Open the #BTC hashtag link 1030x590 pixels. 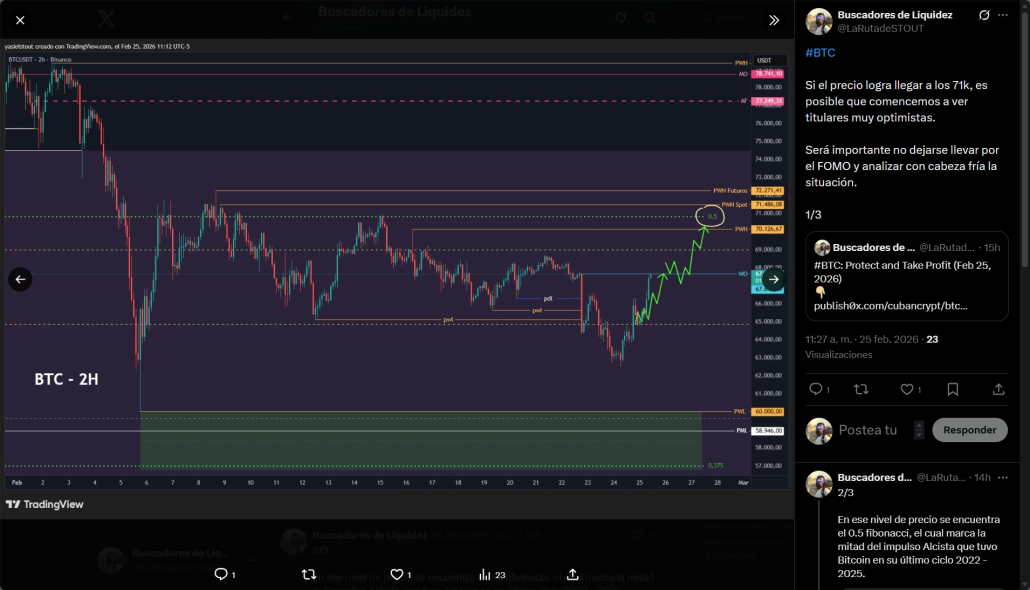[820, 53]
